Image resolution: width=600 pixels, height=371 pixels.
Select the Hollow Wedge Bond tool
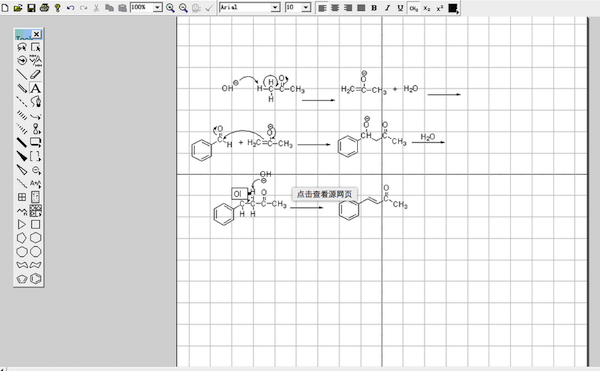pos(22,170)
